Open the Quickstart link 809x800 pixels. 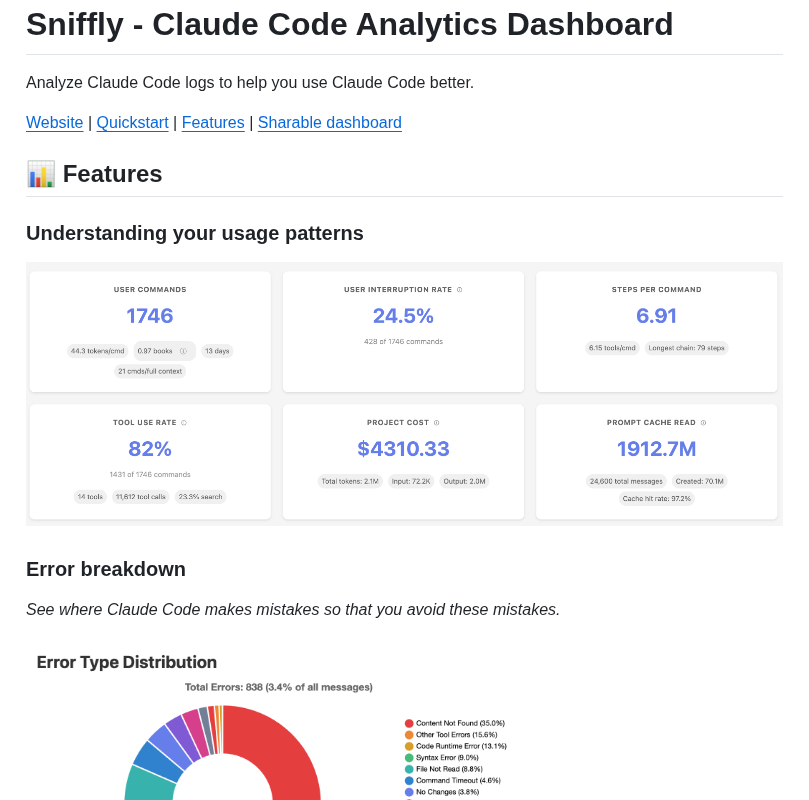coord(133,122)
